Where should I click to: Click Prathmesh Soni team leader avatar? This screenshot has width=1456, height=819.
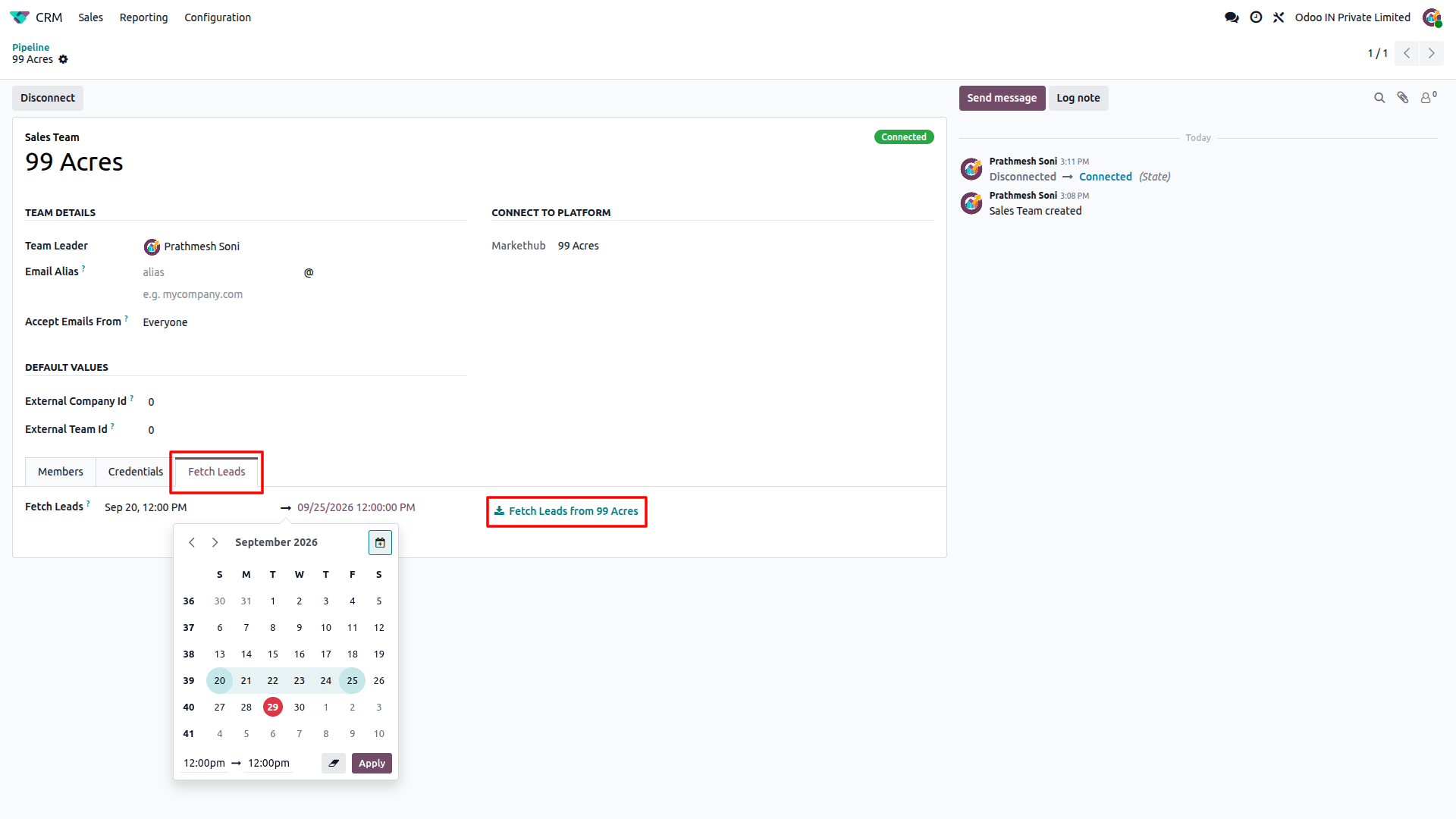pyautogui.click(x=152, y=246)
